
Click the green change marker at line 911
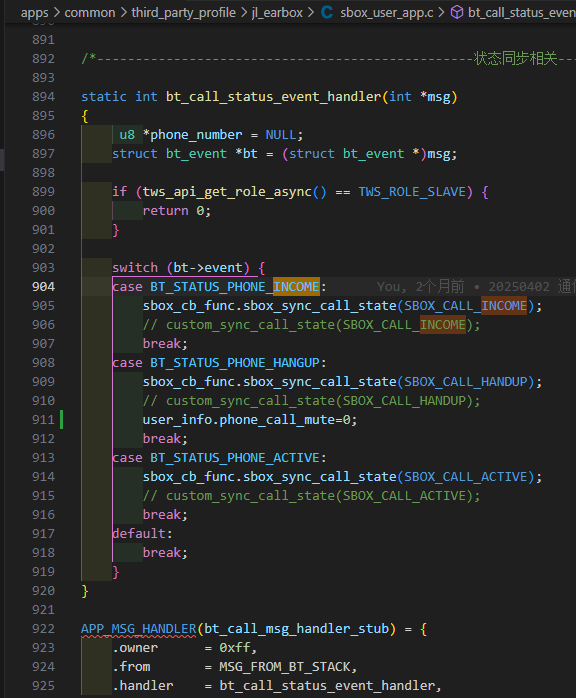61,420
